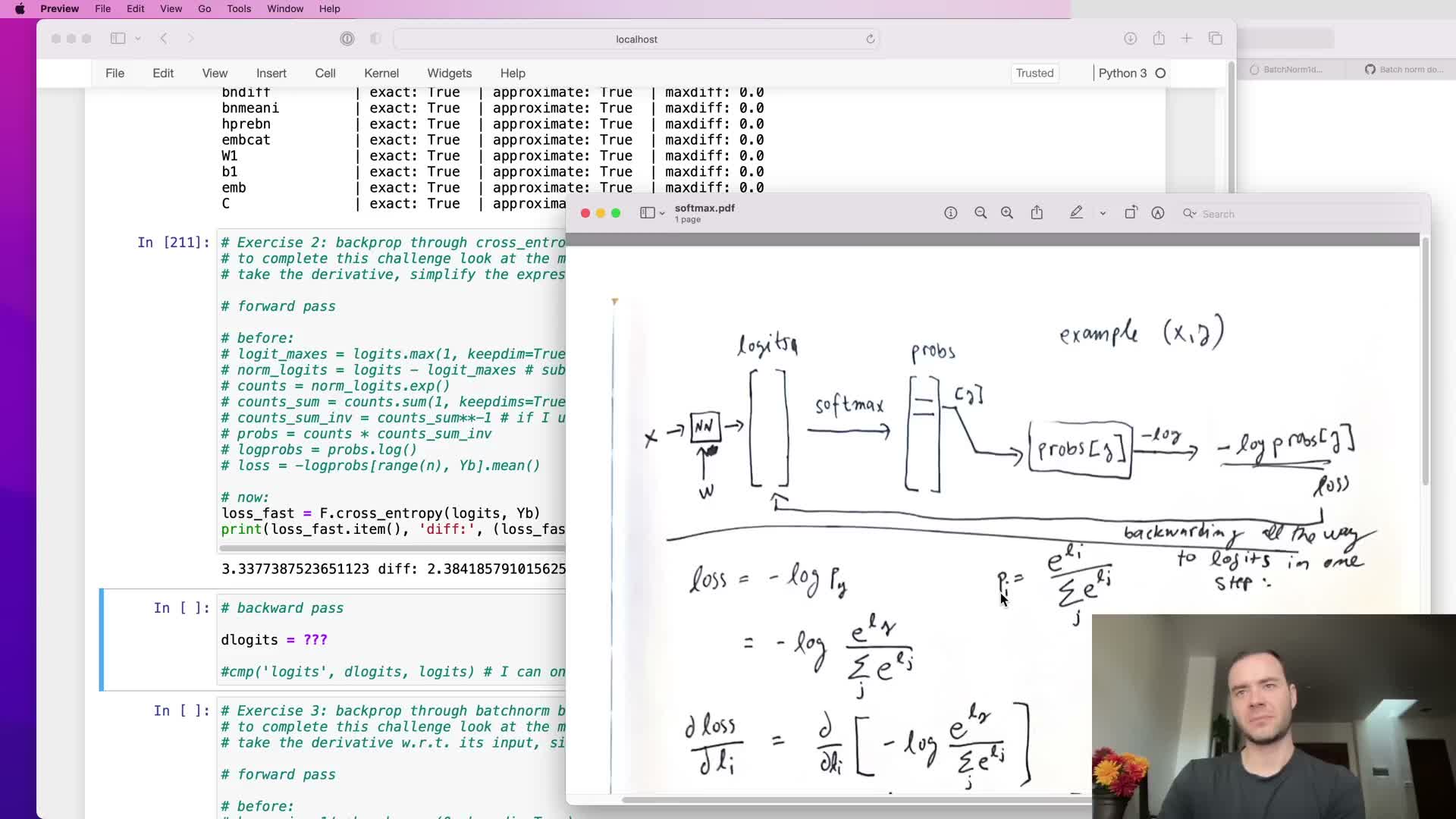Open the annotate markup toolbar icon
The width and height of the screenshot is (1456, 819).
point(1158,214)
